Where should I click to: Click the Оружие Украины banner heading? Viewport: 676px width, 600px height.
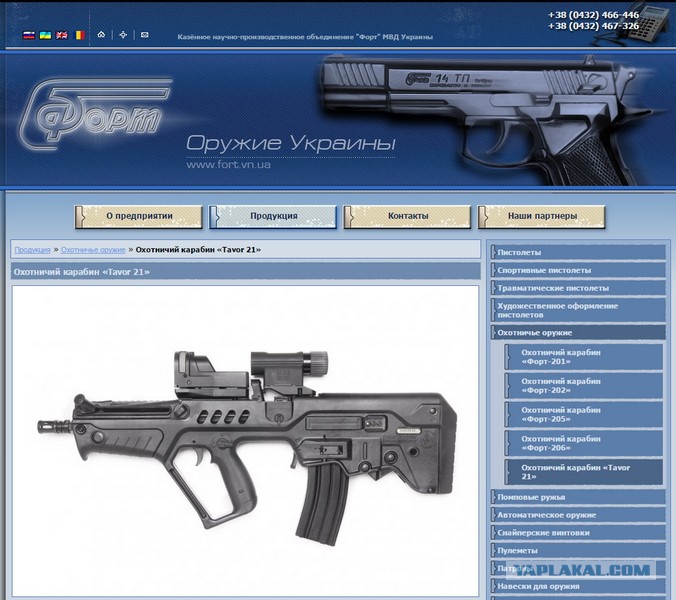[291, 144]
